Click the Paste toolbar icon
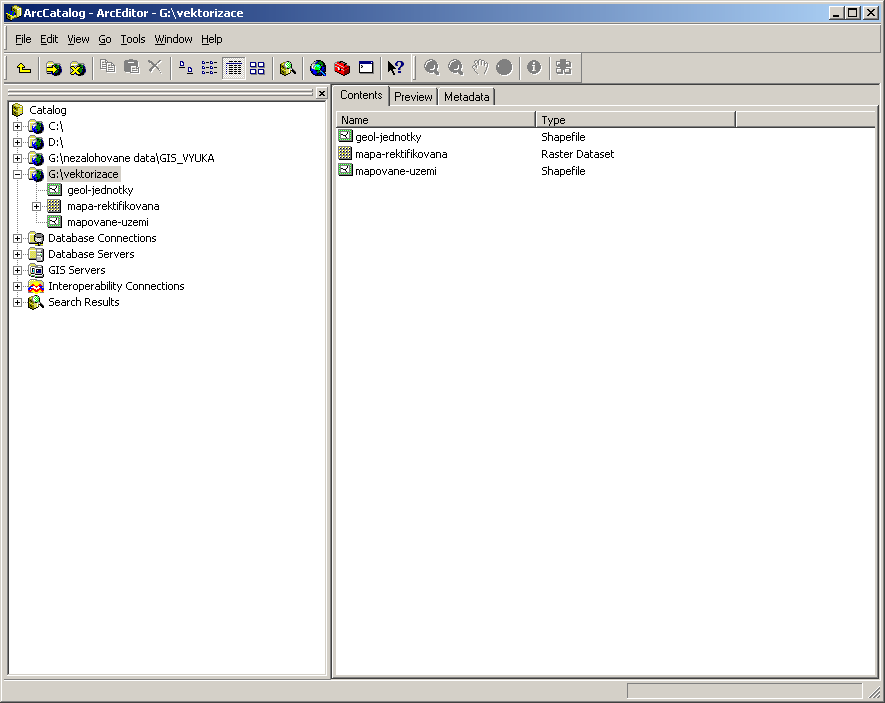The height and width of the screenshot is (703, 885). click(x=131, y=67)
